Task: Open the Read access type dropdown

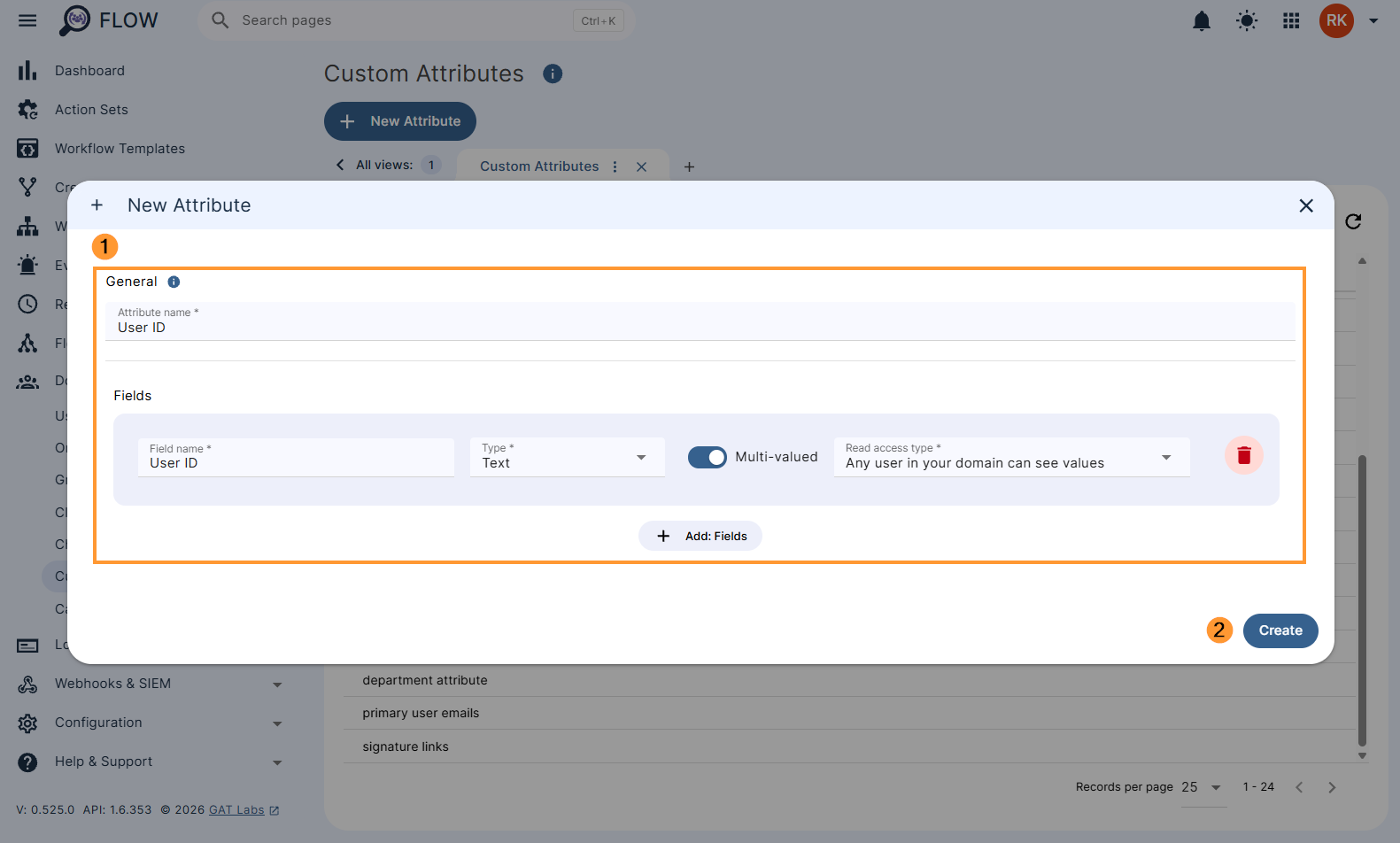Action: pos(1011,457)
